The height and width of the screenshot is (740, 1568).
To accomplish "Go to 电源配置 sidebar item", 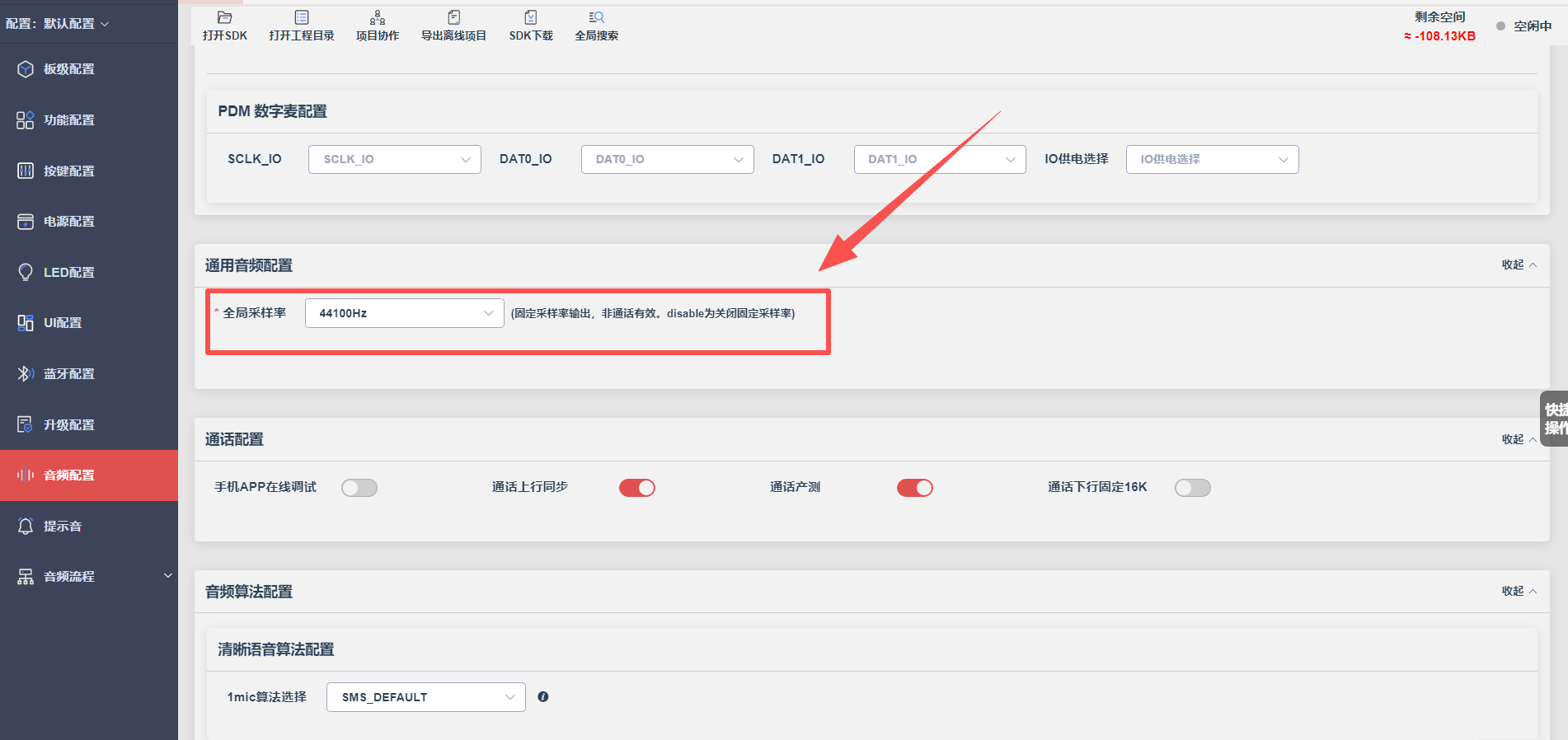I will point(89,222).
